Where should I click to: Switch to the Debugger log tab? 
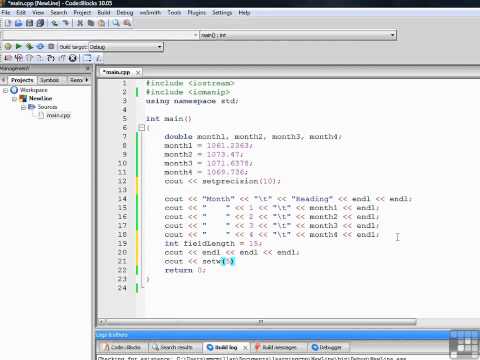click(329, 347)
